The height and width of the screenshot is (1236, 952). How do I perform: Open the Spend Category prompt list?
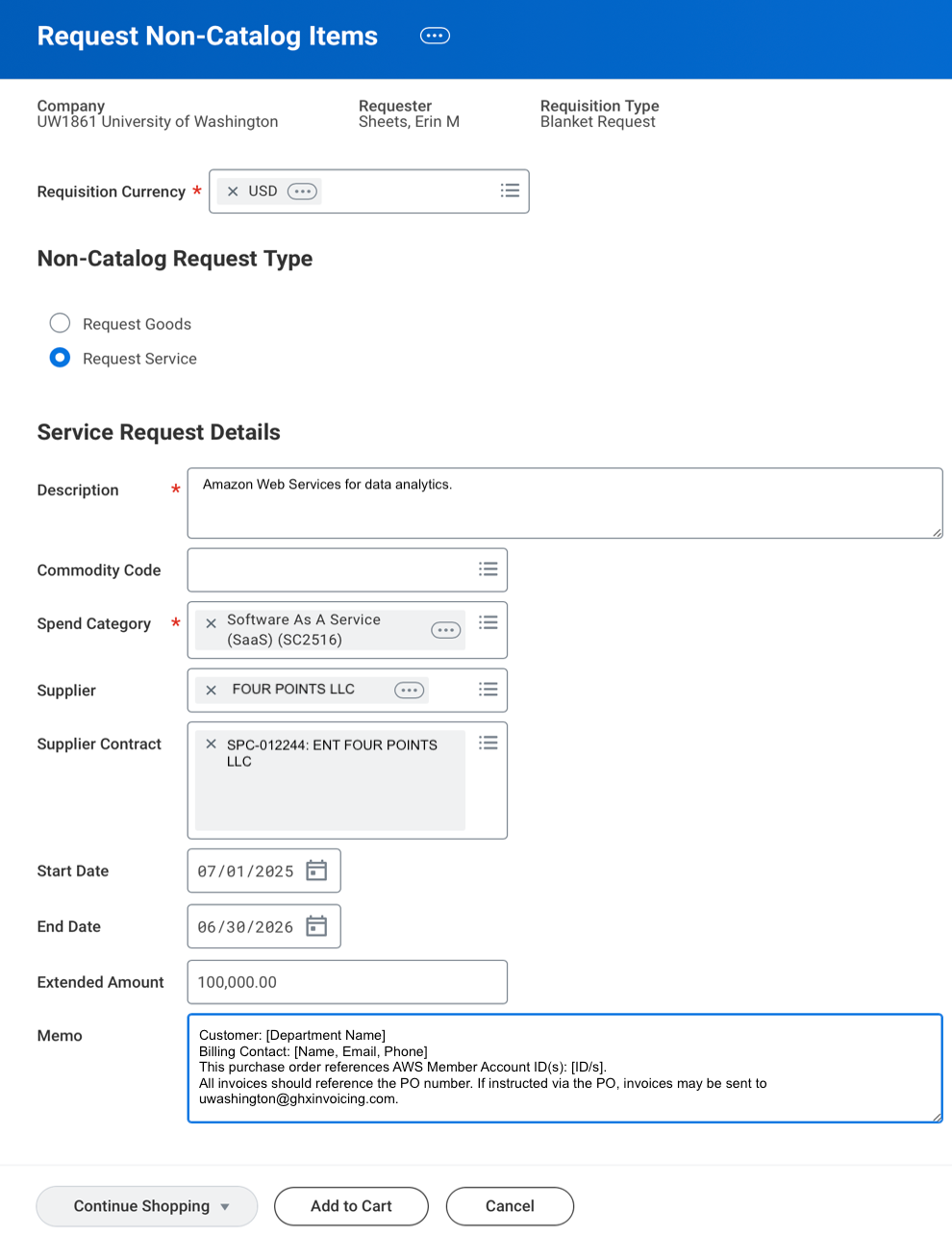[489, 620]
